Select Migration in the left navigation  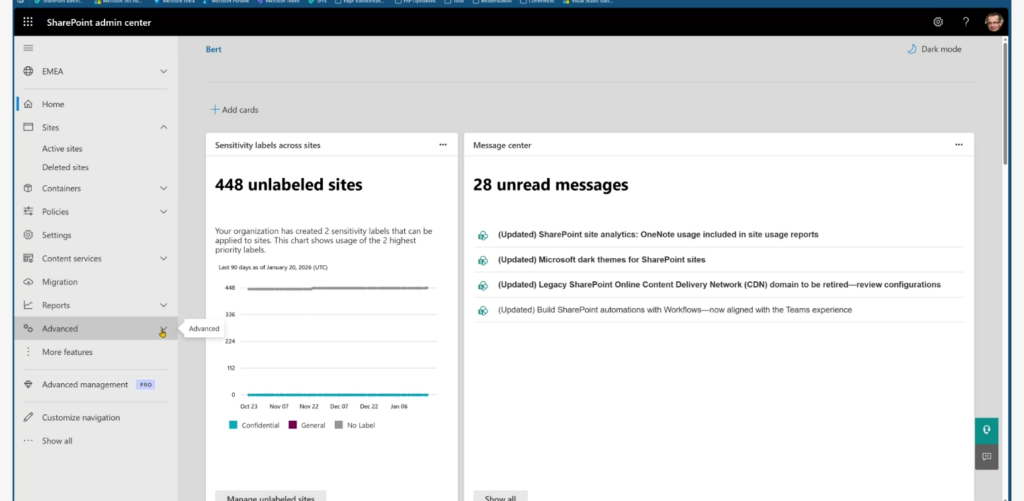(59, 282)
